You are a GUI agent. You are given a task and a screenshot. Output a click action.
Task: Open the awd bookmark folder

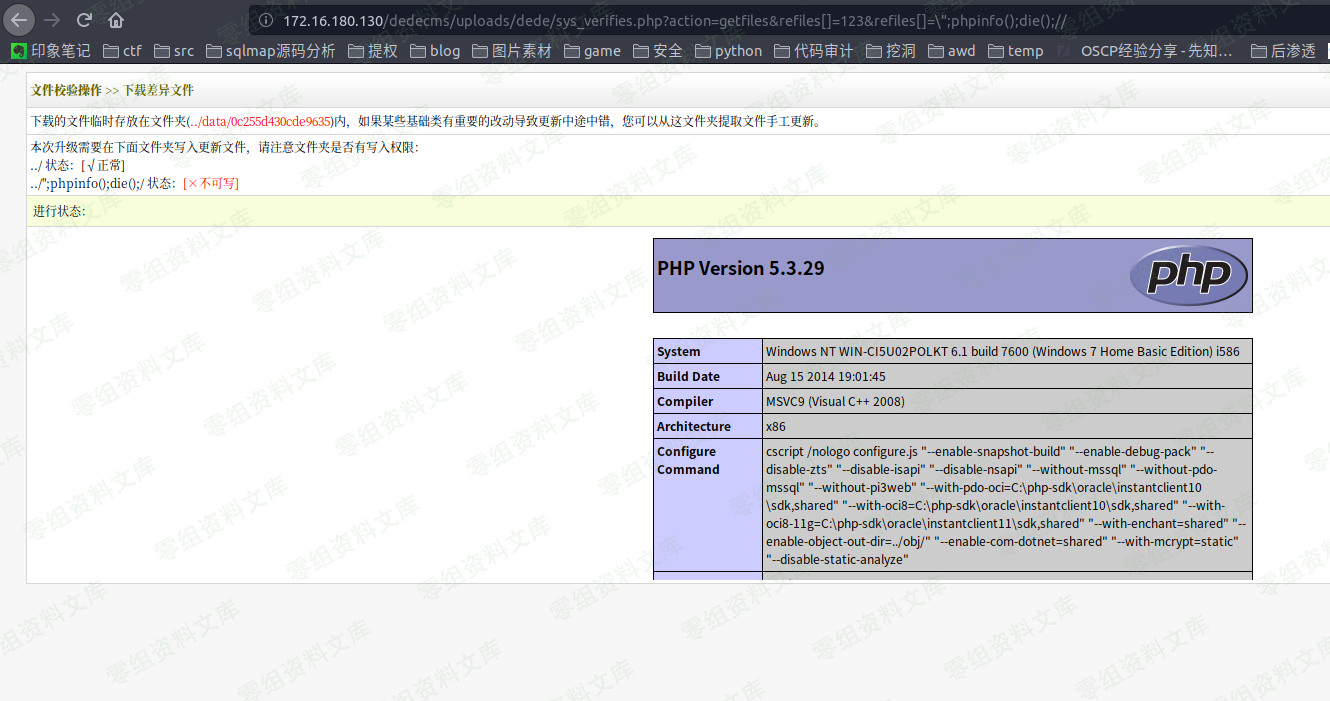point(951,51)
